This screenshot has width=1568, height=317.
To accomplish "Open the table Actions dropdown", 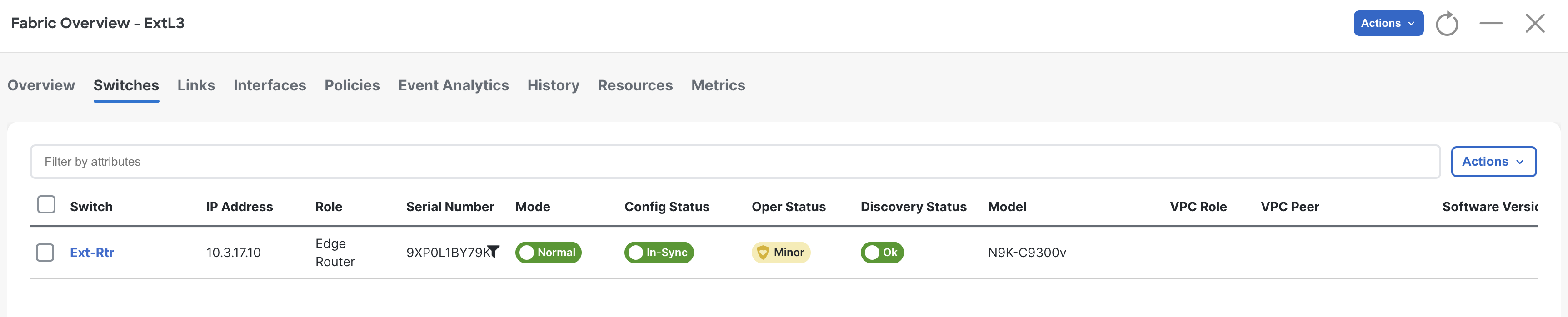I will pyautogui.click(x=1493, y=162).
